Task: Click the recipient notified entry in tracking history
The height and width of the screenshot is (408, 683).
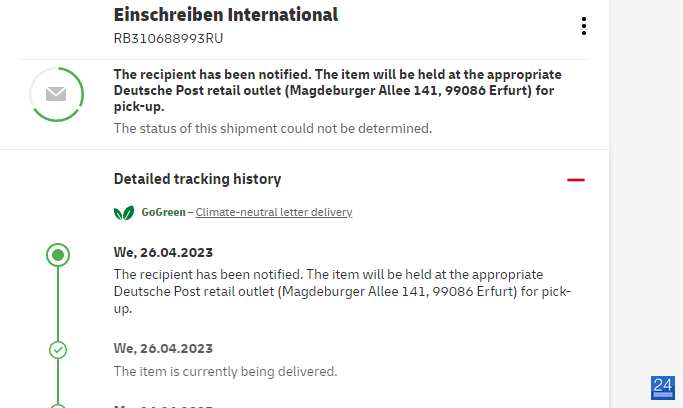Action: click(342, 291)
